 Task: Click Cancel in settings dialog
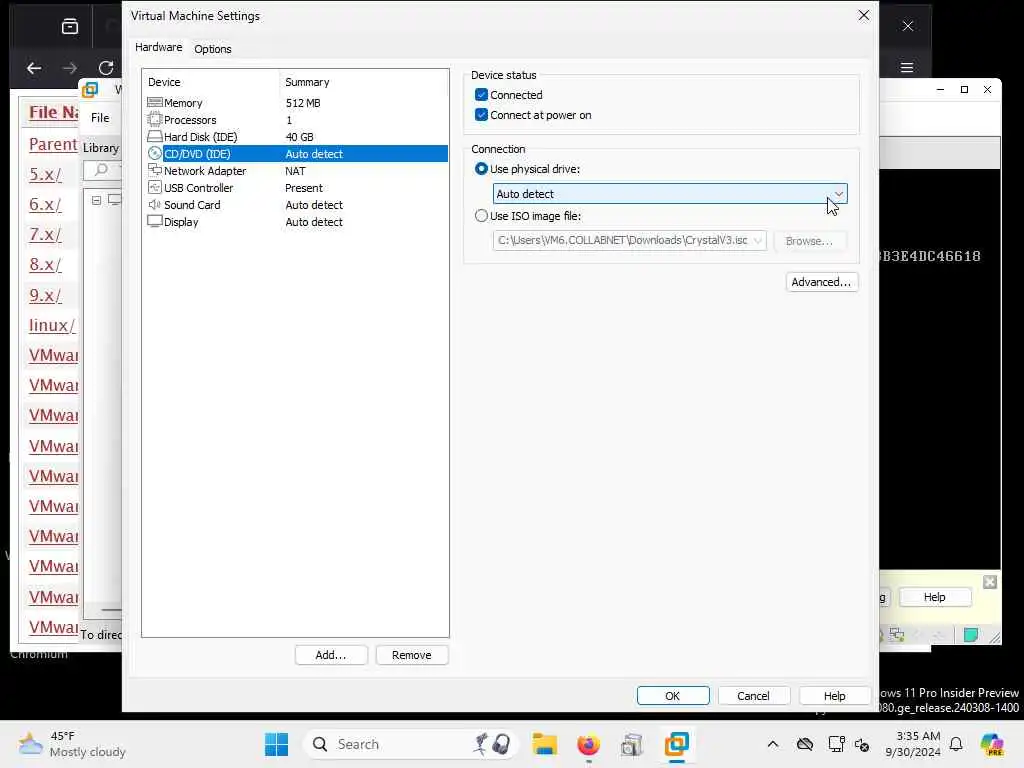point(754,696)
